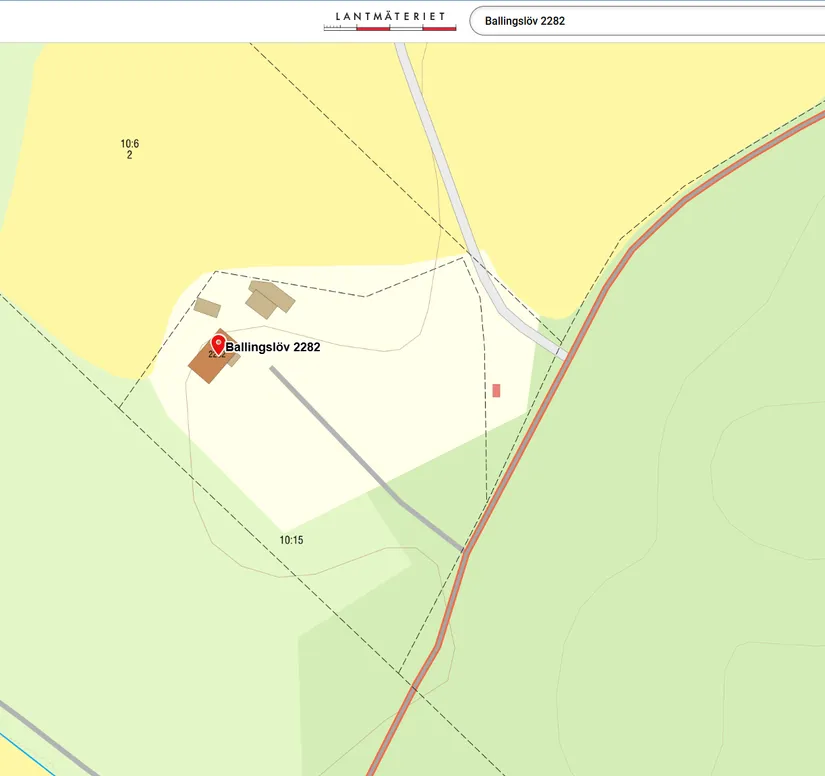Viewport: 825px width, 776px height.
Task: Select the "10:6" parcel label
Action: 129,144
